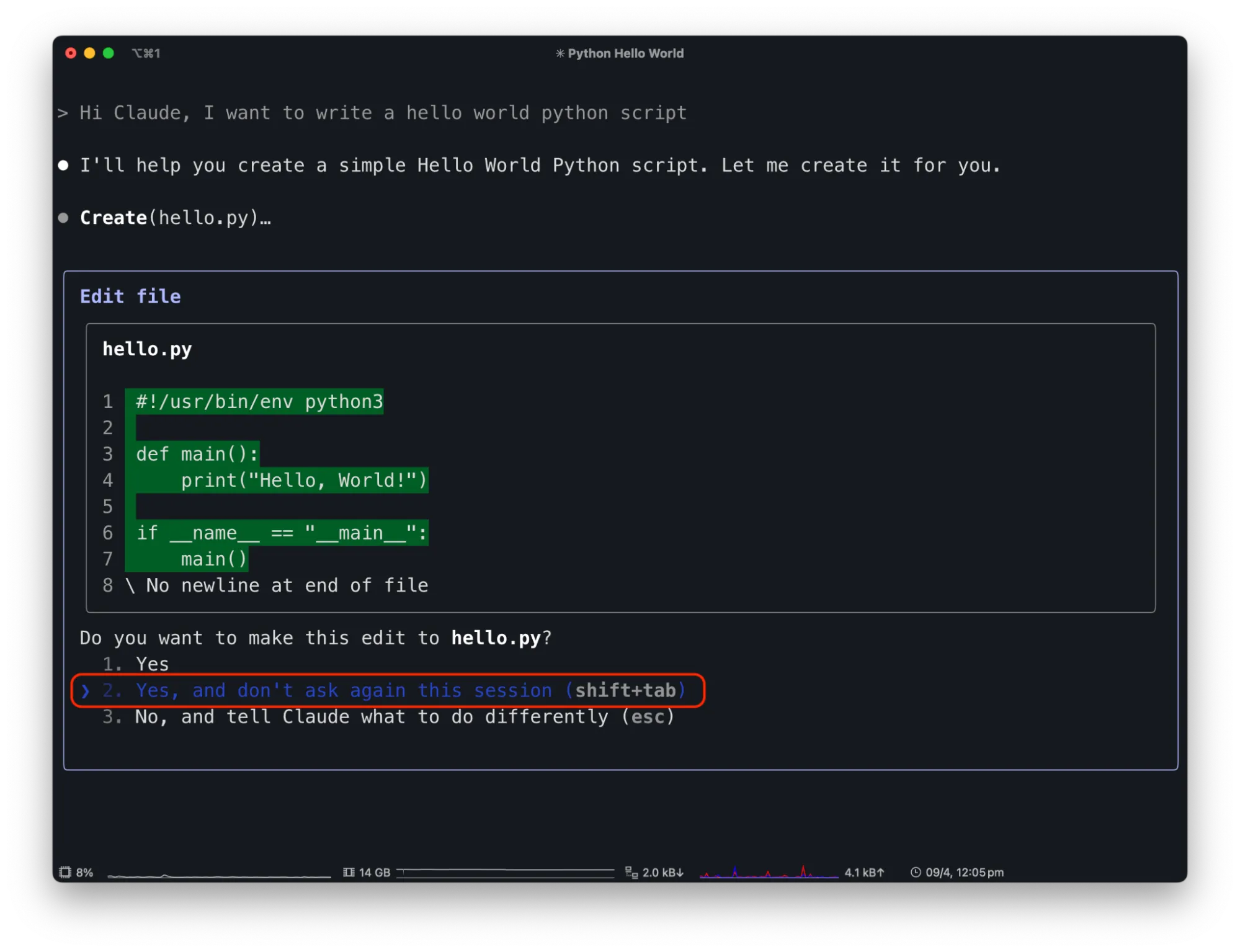The width and height of the screenshot is (1240, 952).
Task: Click the network traffic sparkline graph
Action: pos(769,873)
